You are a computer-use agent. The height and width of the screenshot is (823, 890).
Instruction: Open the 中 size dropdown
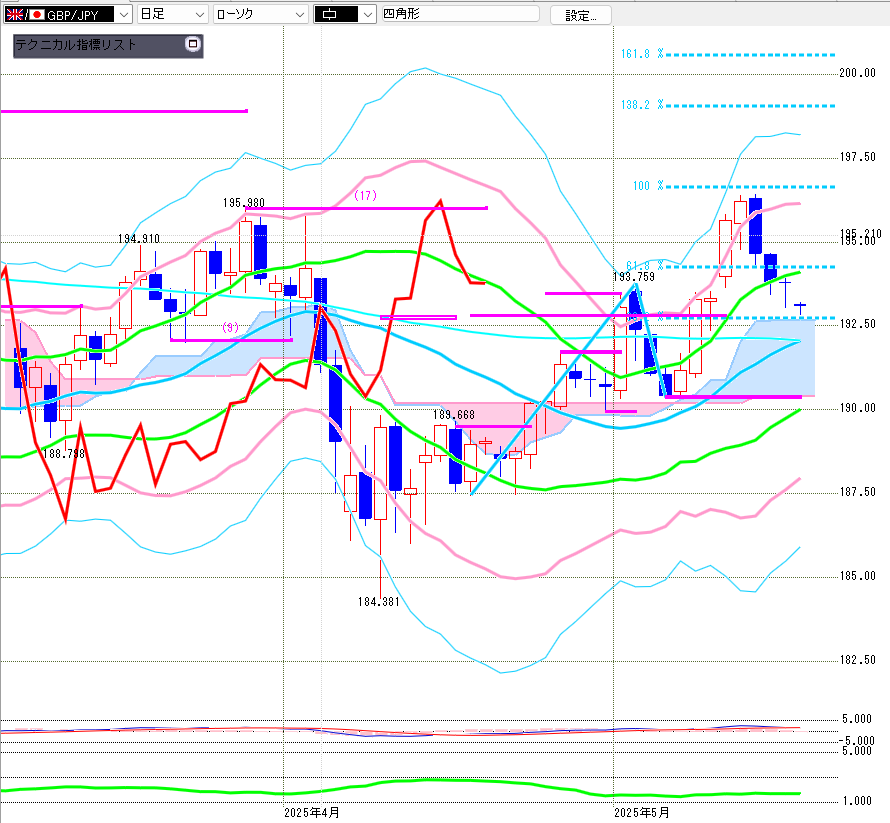coord(345,14)
